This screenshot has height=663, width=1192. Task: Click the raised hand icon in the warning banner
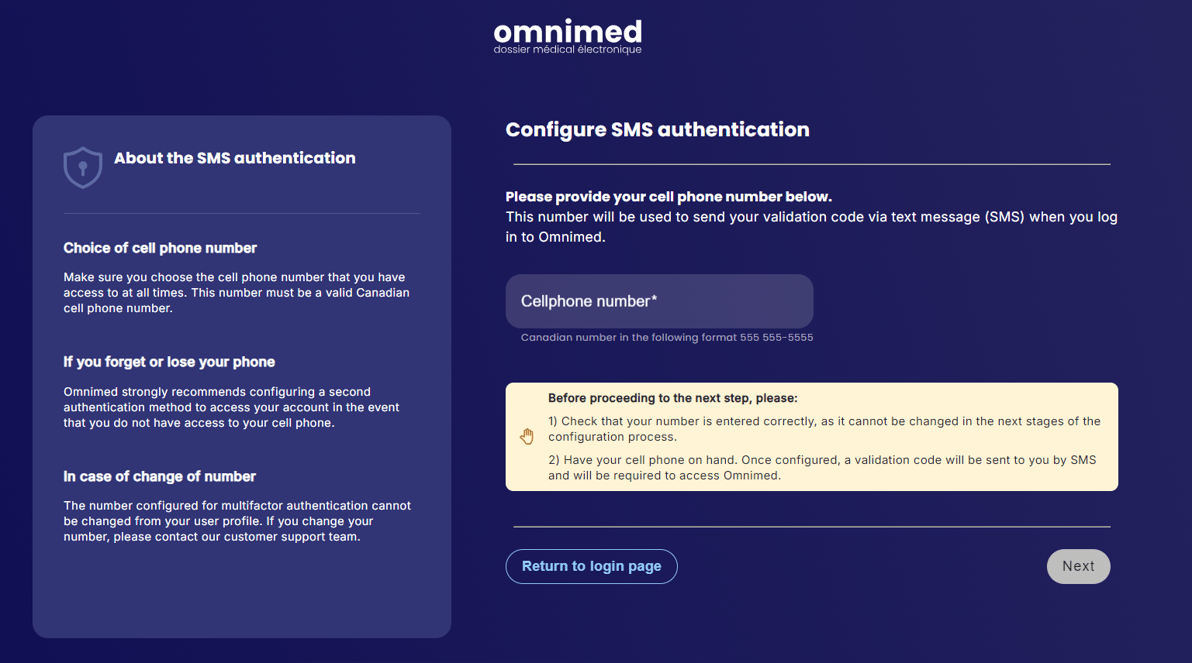coord(527,436)
